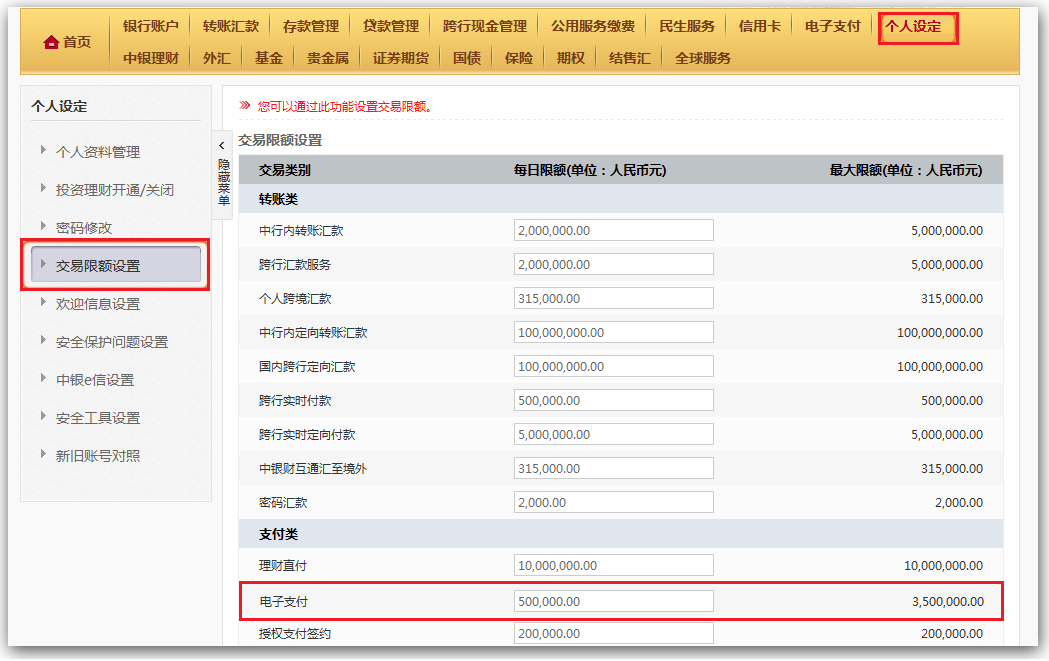Go to 信用卡 in top navigation
This screenshot has height=661, width=1049.
[759, 26]
